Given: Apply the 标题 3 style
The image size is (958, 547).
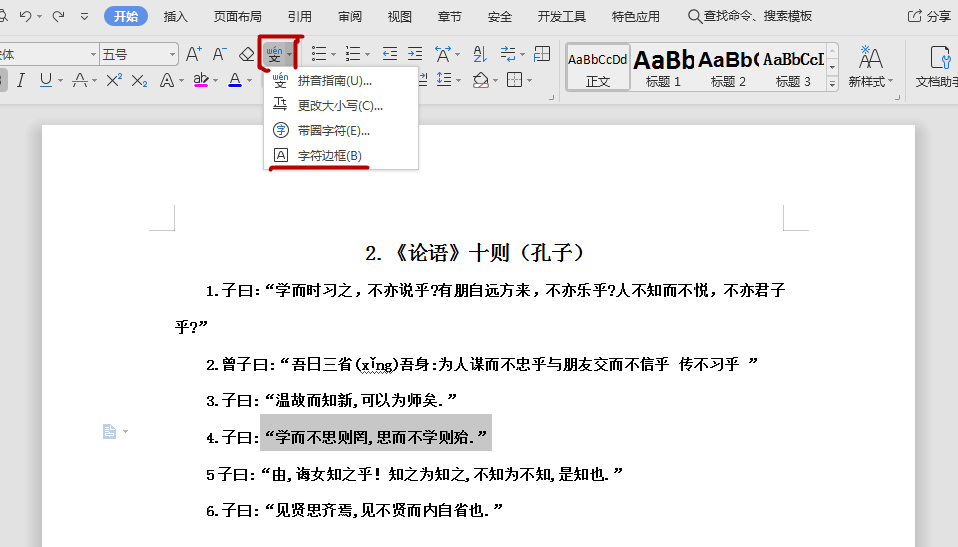Looking at the screenshot, I should [792, 67].
